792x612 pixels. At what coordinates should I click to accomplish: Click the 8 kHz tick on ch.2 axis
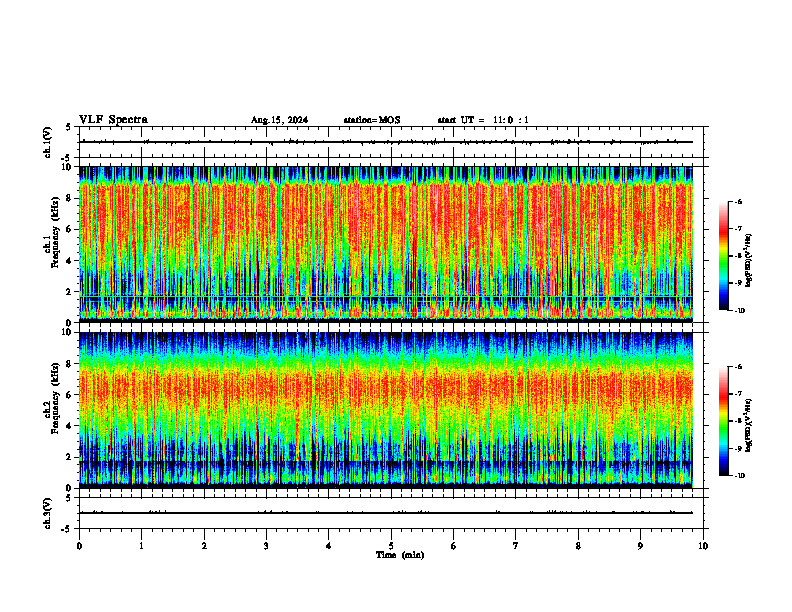pos(70,364)
